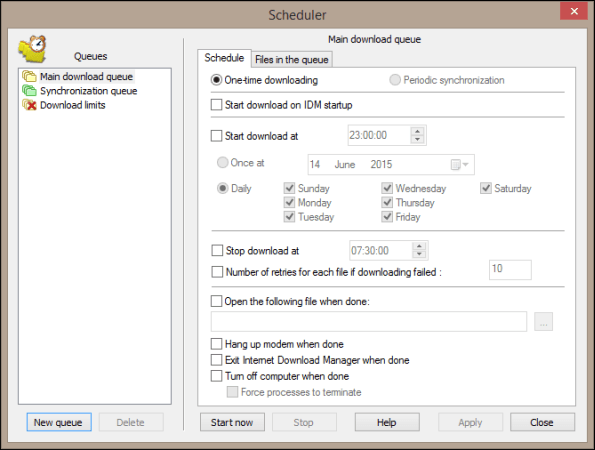The width and height of the screenshot is (595, 450).
Task: Toggle the Sunday checkbox
Action: (x=290, y=188)
